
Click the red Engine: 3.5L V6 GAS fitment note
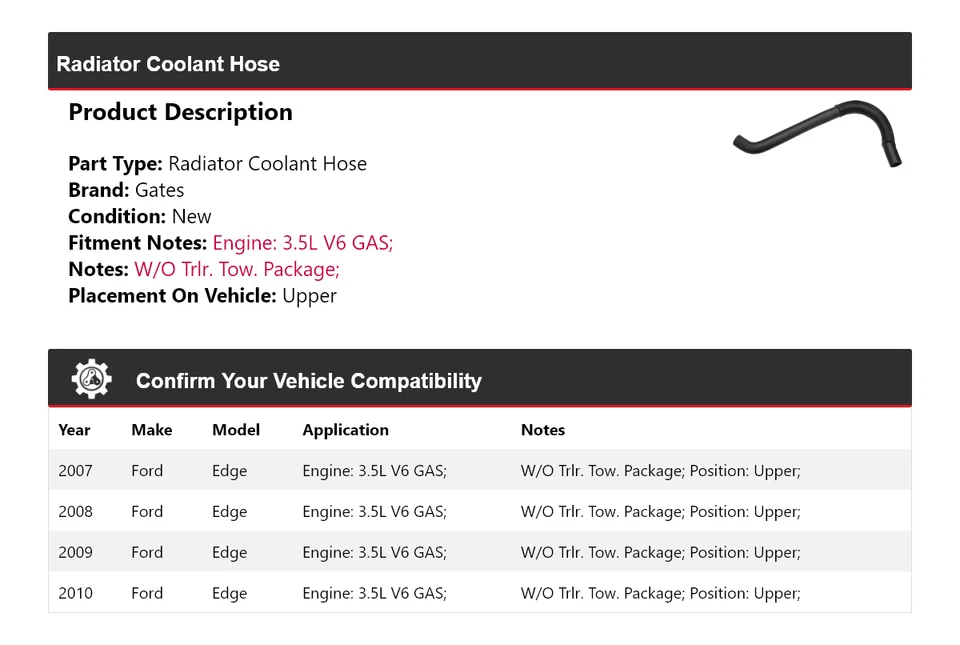click(303, 243)
